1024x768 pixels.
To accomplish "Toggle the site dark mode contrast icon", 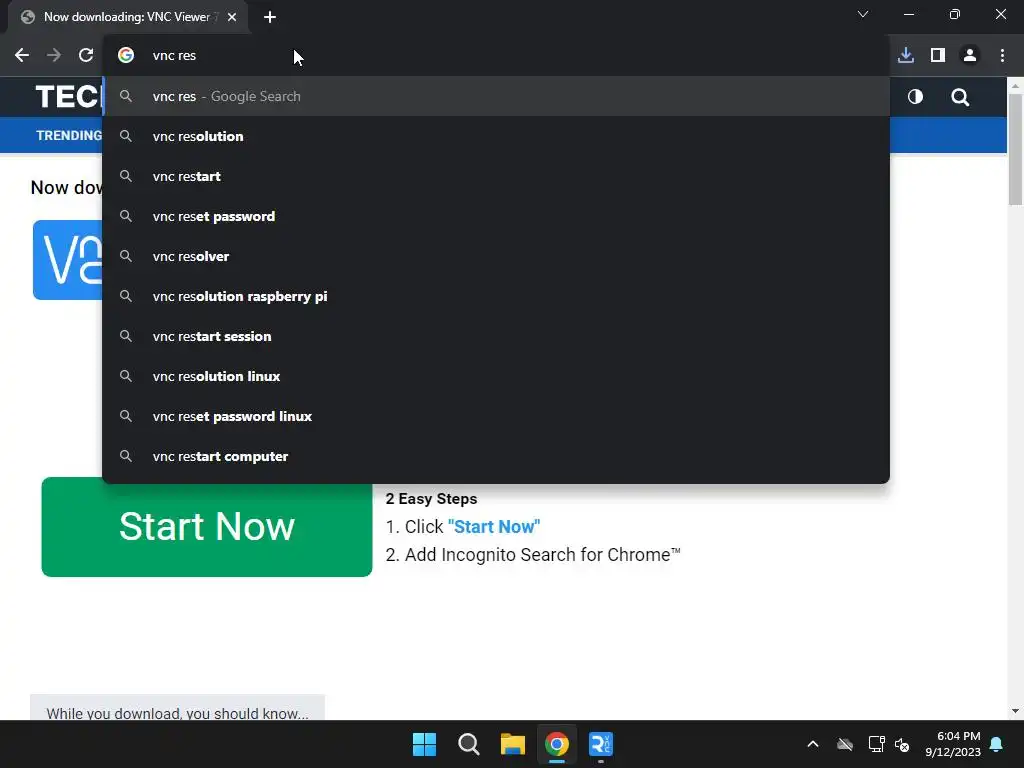I will tap(916, 97).
